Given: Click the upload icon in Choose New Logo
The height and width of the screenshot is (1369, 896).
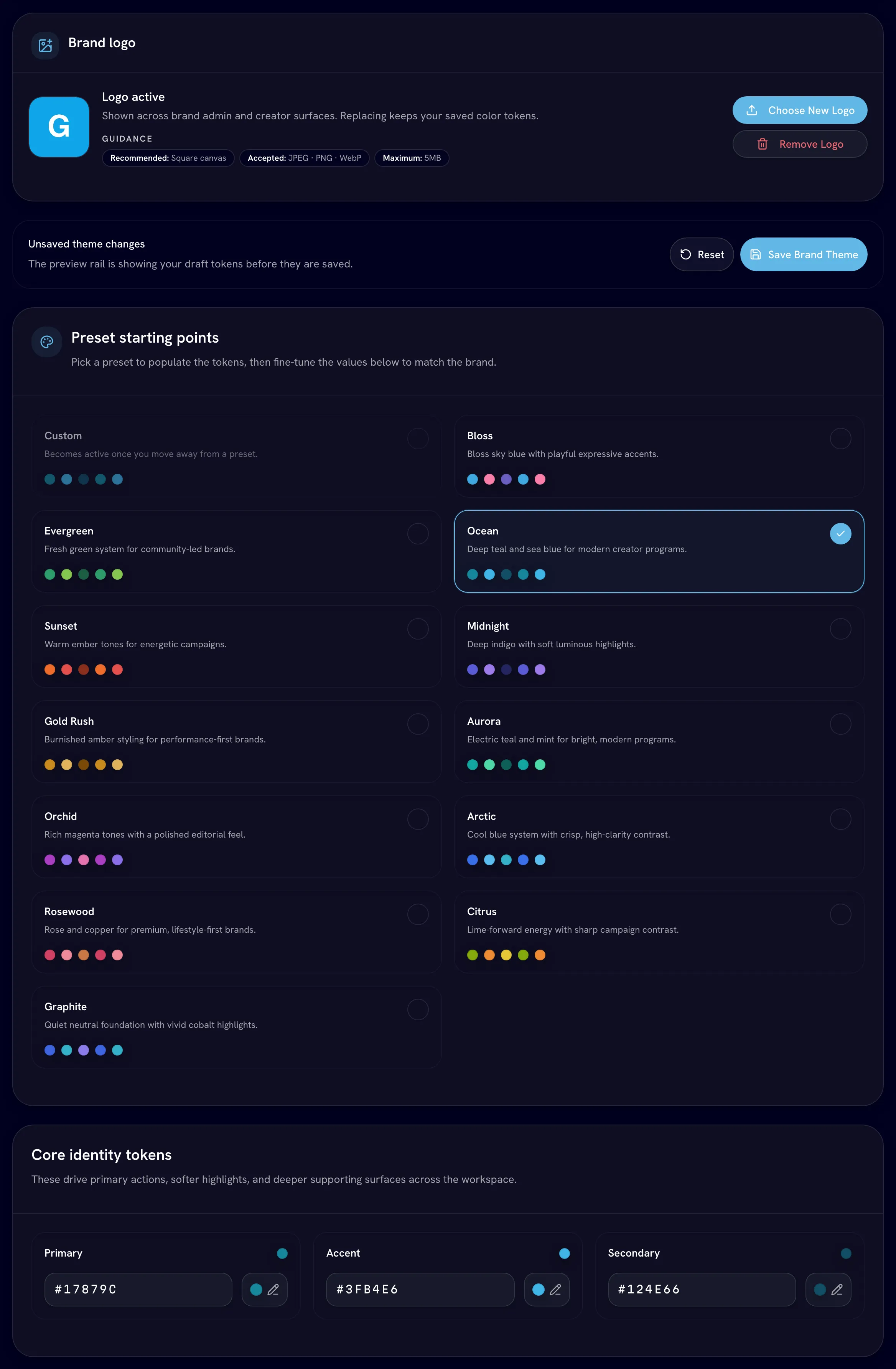Looking at the screenshot, I should pyautogui.click(x=752, y=111).
